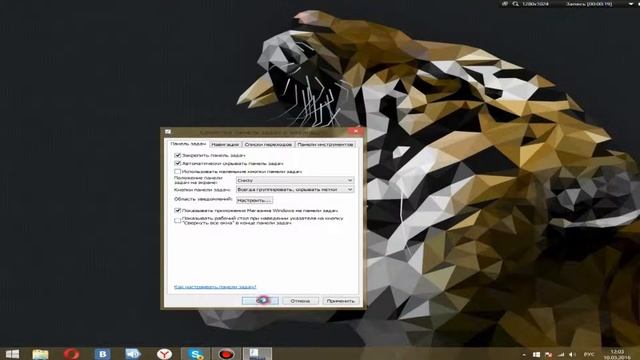Click the Настроить notification area button

[x=254, y=200]
